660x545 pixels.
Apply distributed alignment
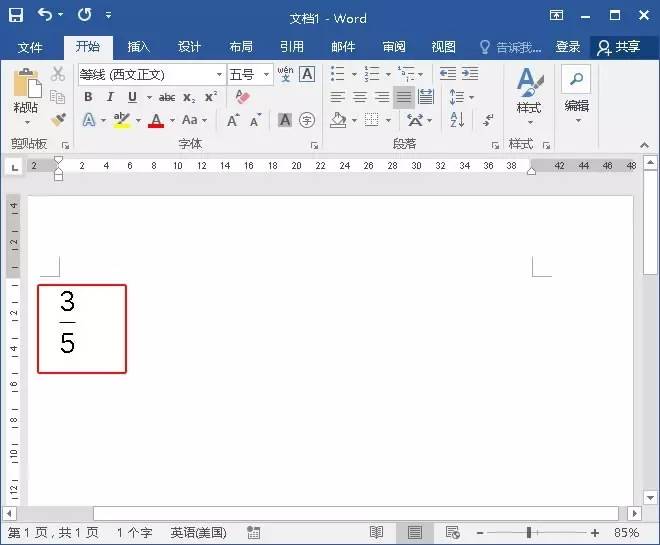(x=426, y=97)
